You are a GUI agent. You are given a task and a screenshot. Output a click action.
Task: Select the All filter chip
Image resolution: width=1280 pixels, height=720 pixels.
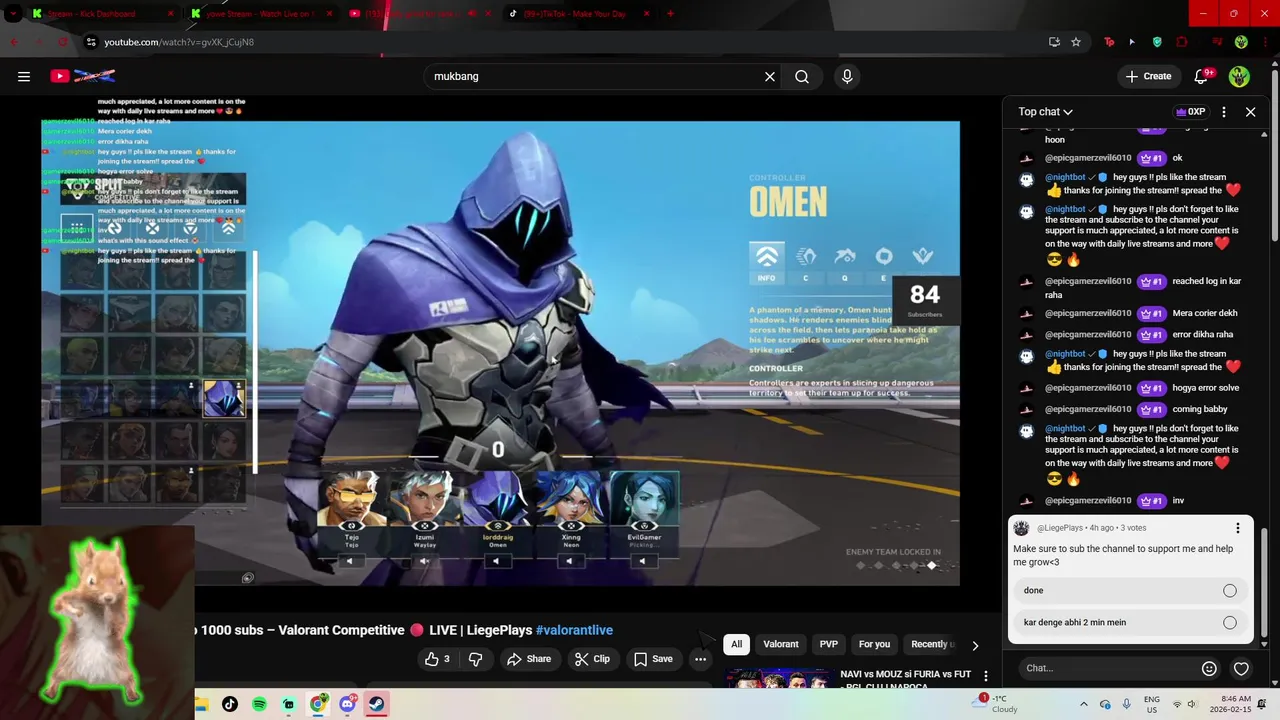click(x=736, y=644)
